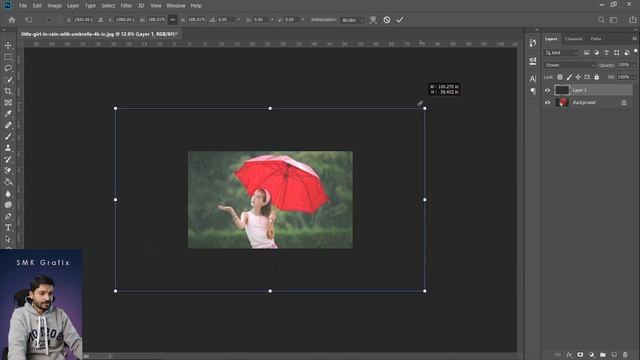Open the Image menu

[54, 6]
